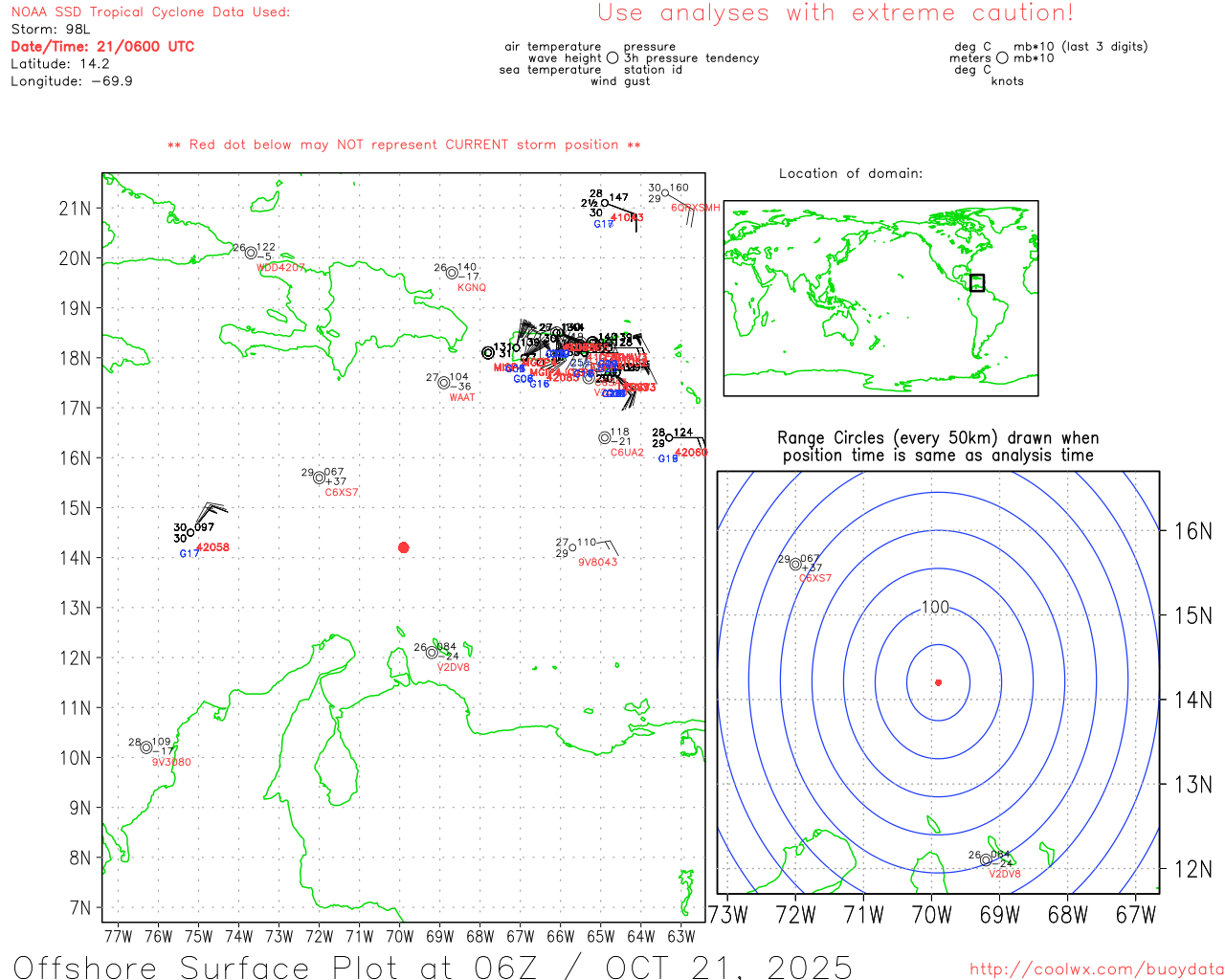
Task: Click the station circle marker above 9V3080
Action: pos(146,747)
